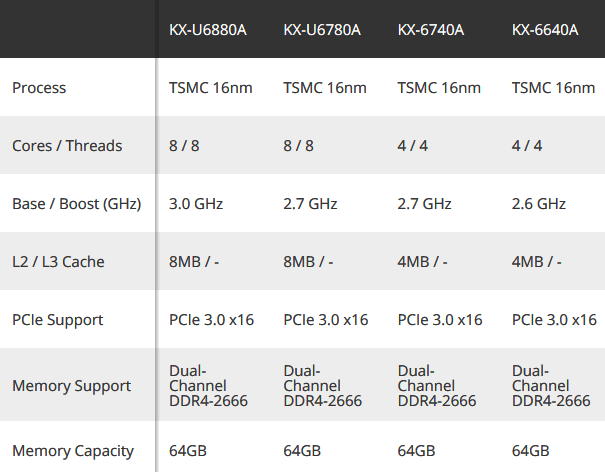Select the L2 / L3 Cache row label

pos(58,262)
